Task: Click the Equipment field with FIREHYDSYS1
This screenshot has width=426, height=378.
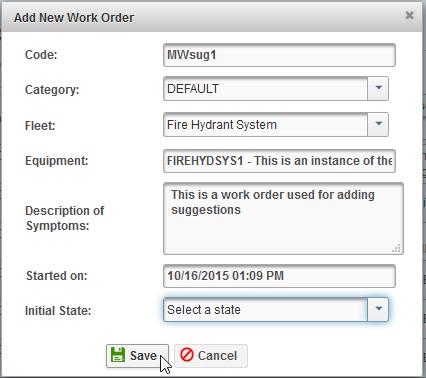Action: (x=279, y=161)
